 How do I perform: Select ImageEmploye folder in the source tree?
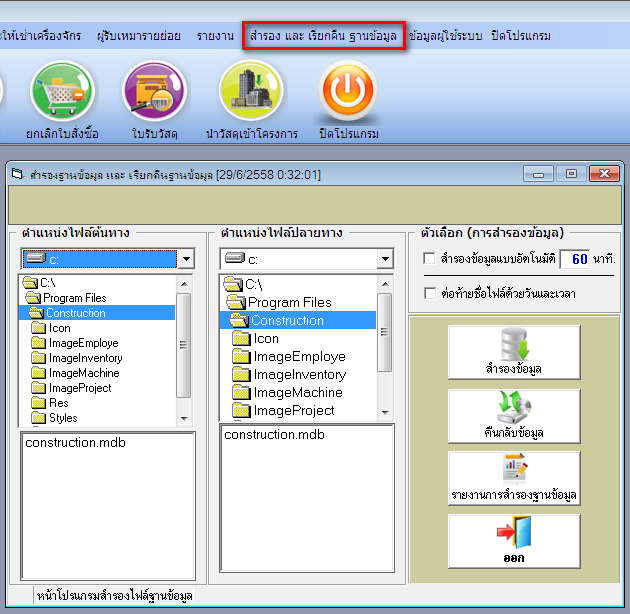[x=75, y=343]
